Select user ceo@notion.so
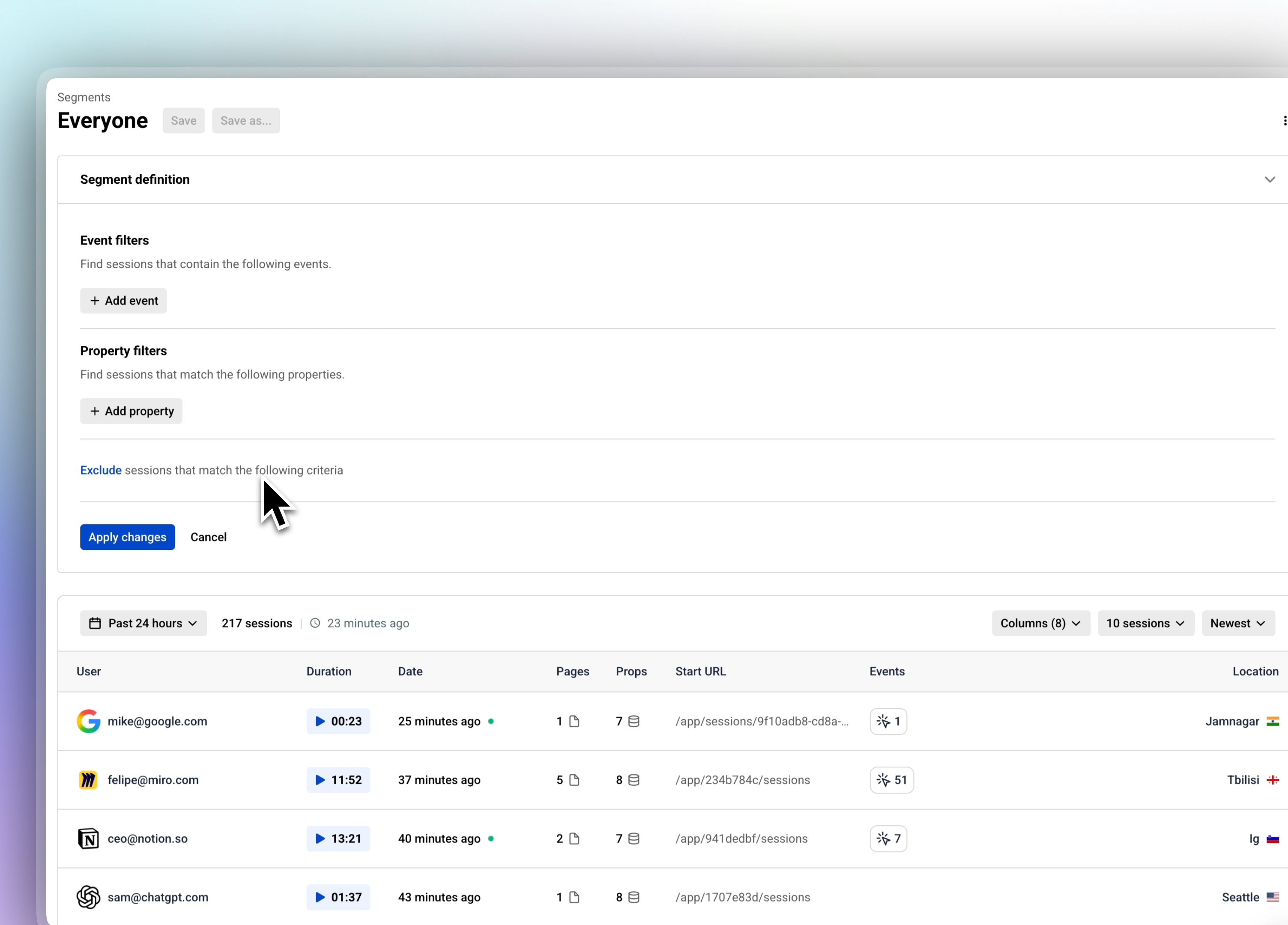 [147, 838]
